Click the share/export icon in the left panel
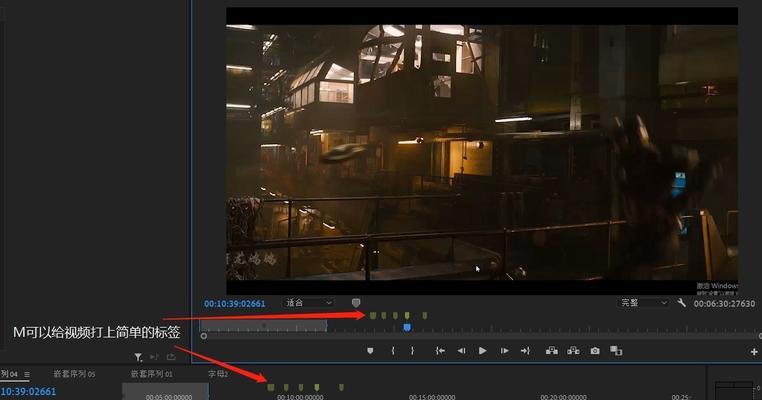 [x=171, y=357]
